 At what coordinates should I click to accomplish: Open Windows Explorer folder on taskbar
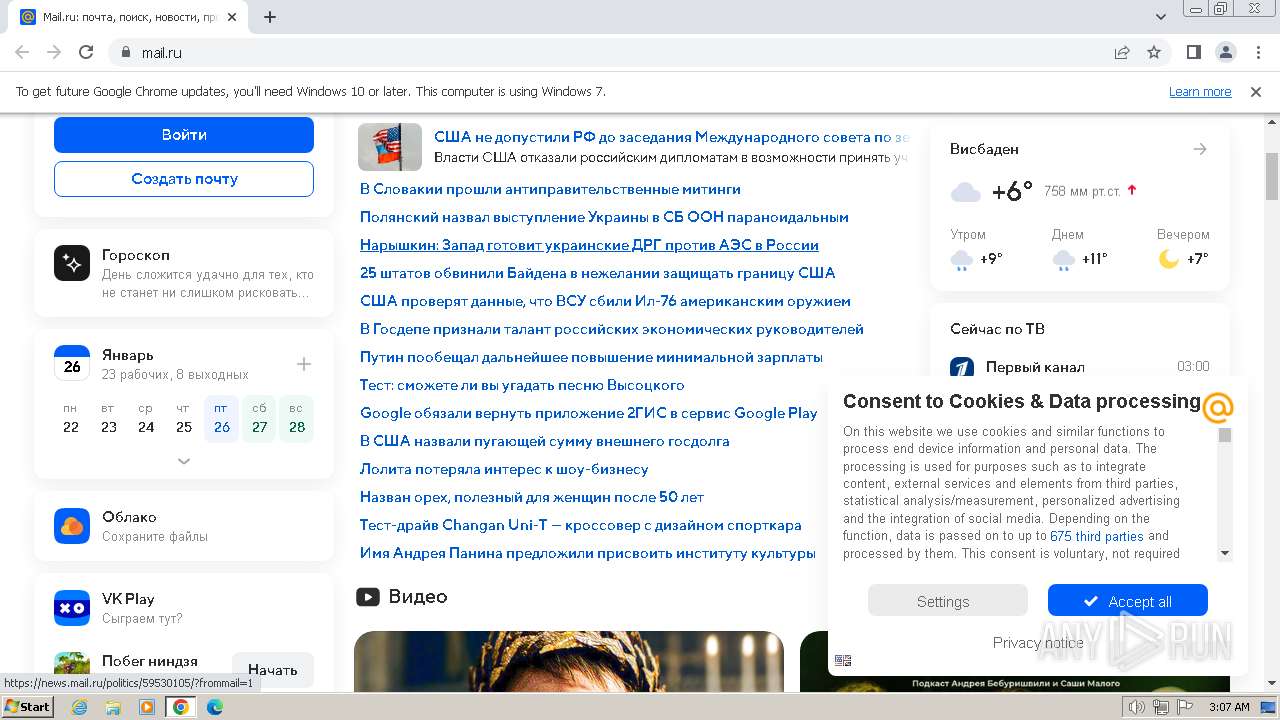click(x=113, y=707)
